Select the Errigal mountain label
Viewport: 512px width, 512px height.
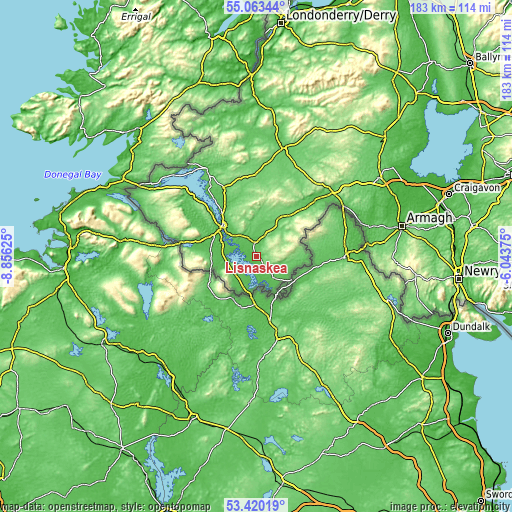(136, 17)
